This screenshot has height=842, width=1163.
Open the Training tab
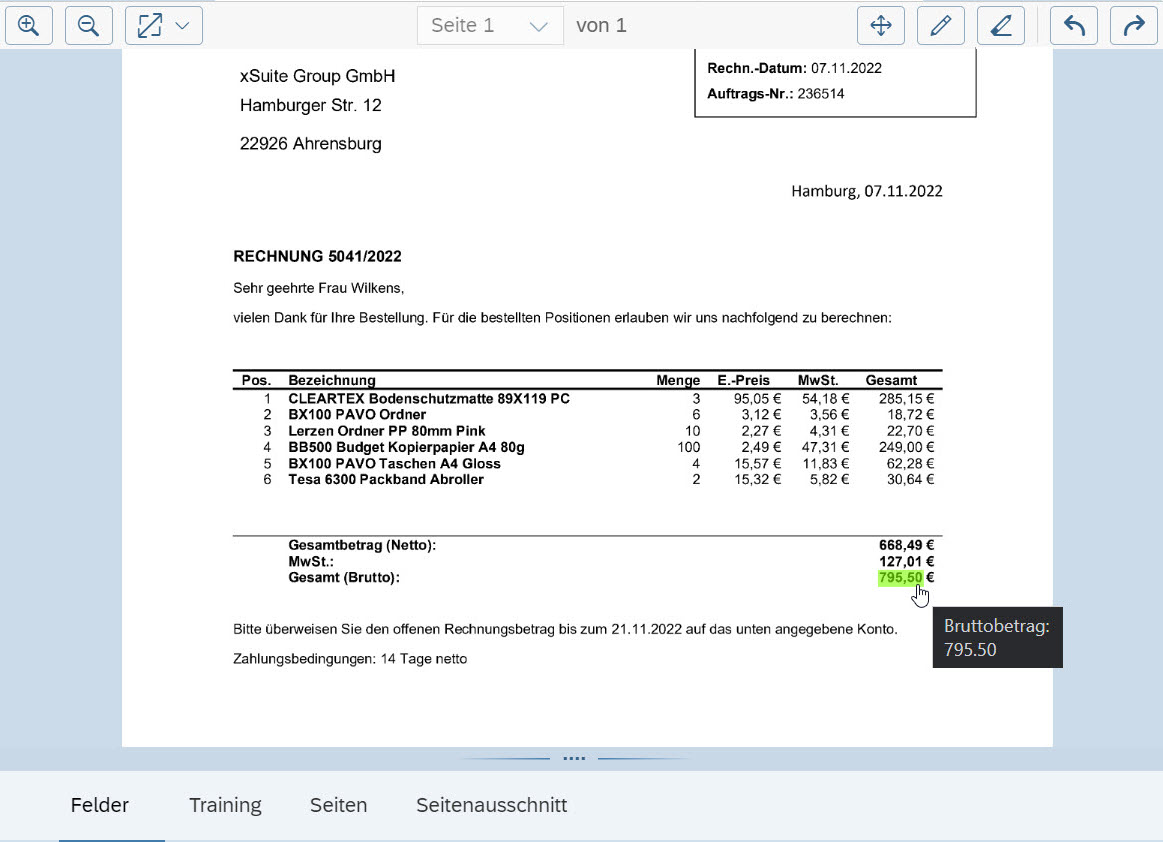click(x=225, y=805)
